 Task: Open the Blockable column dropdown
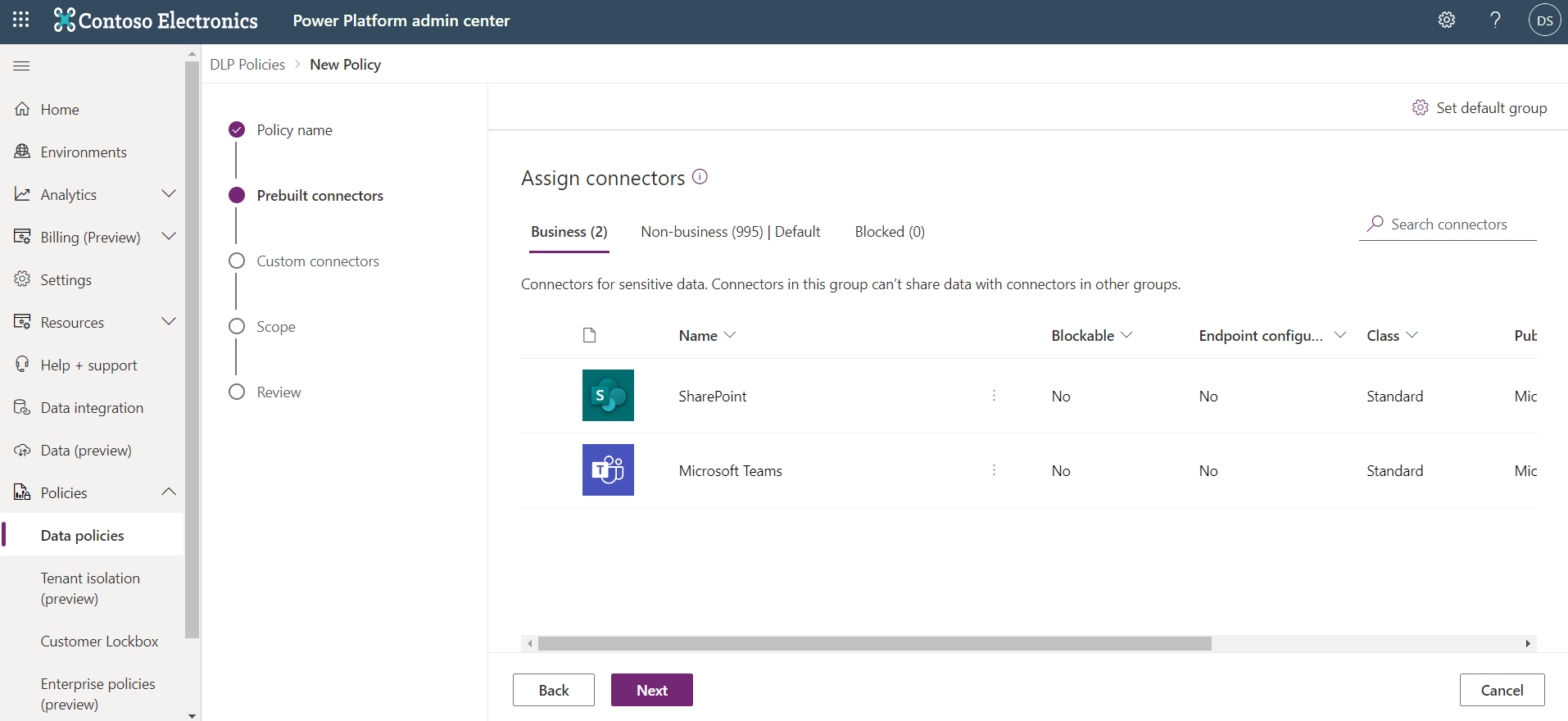pos(1126,335)
